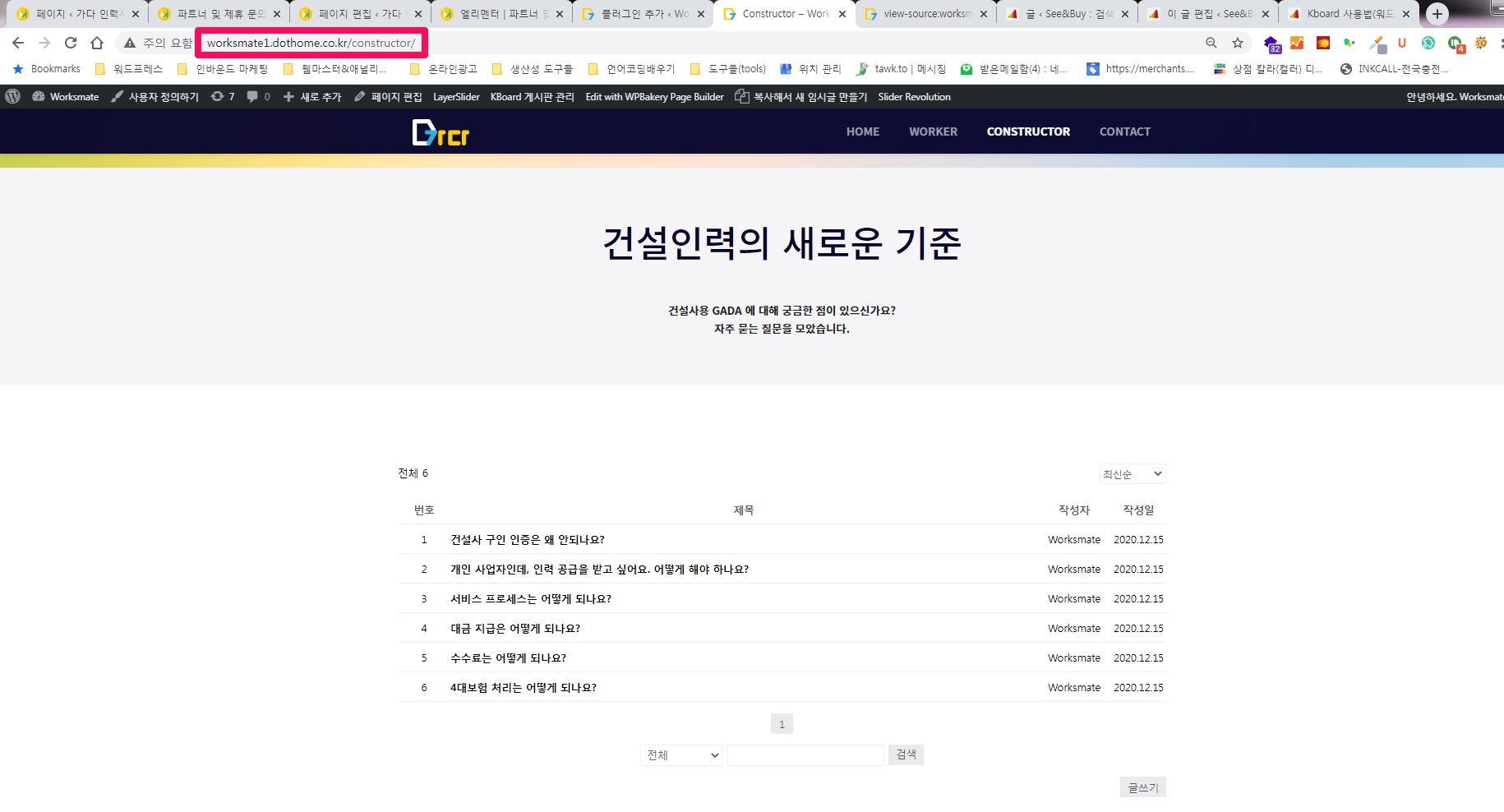Click page number 1 in pagination

pyautogui.click(x=782, y=724)
